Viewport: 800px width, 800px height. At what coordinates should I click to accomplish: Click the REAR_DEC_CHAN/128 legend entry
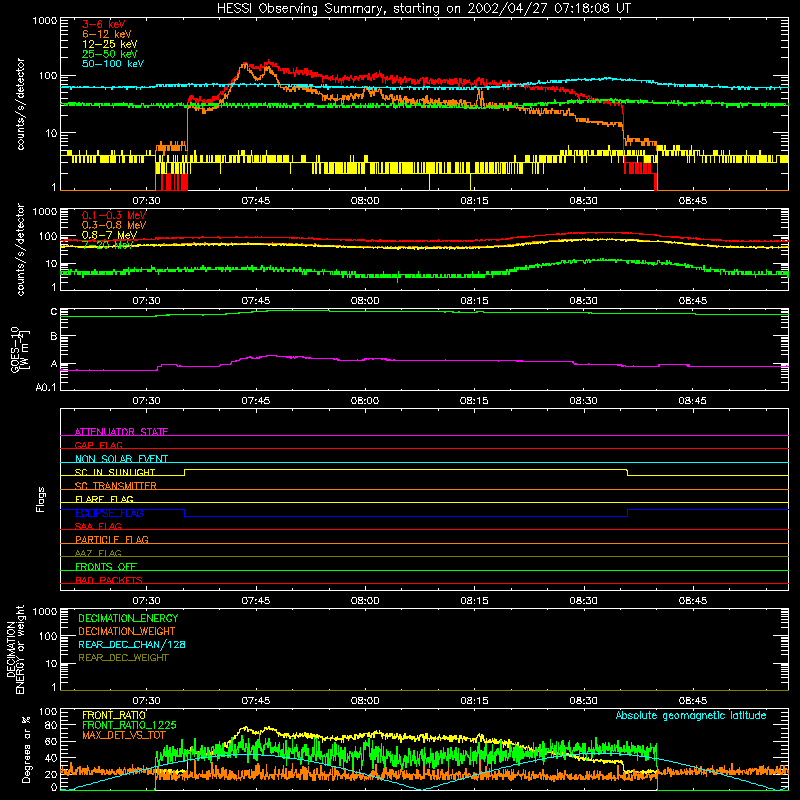pyautogui.click(x=132, y=644)
